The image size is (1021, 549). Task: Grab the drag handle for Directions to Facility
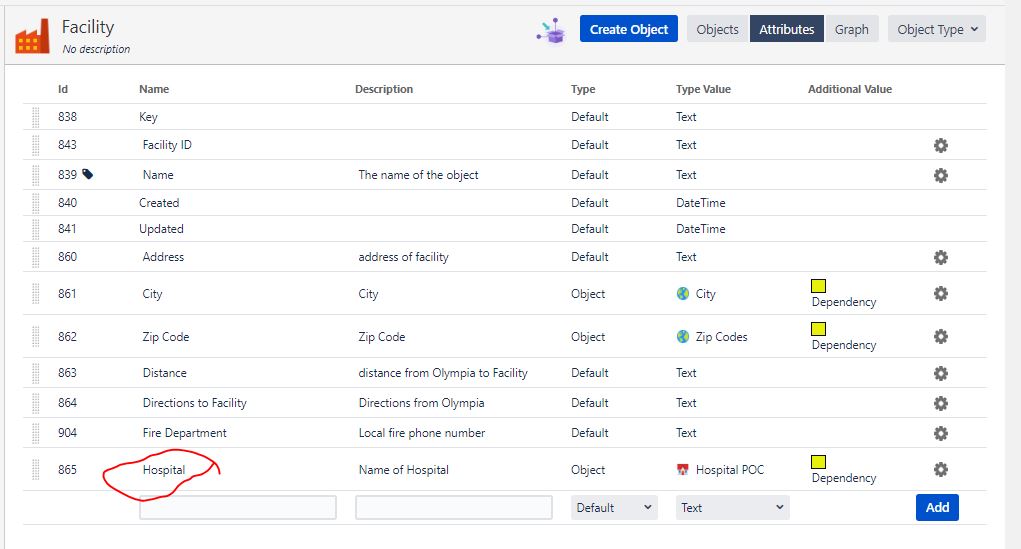click(36, 403)
